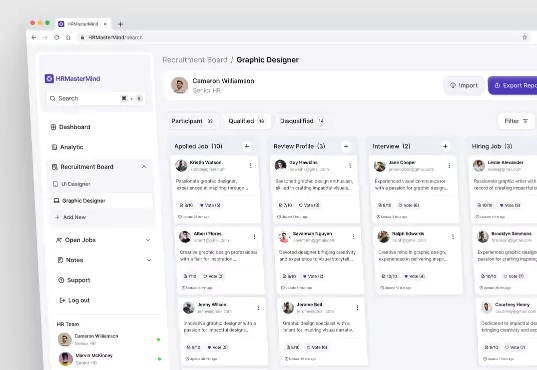Image resolution: width=537 pixels, height=370 pixels.
Task: Collapse the Recruitment Board section chevron
Action: [144, 167]
